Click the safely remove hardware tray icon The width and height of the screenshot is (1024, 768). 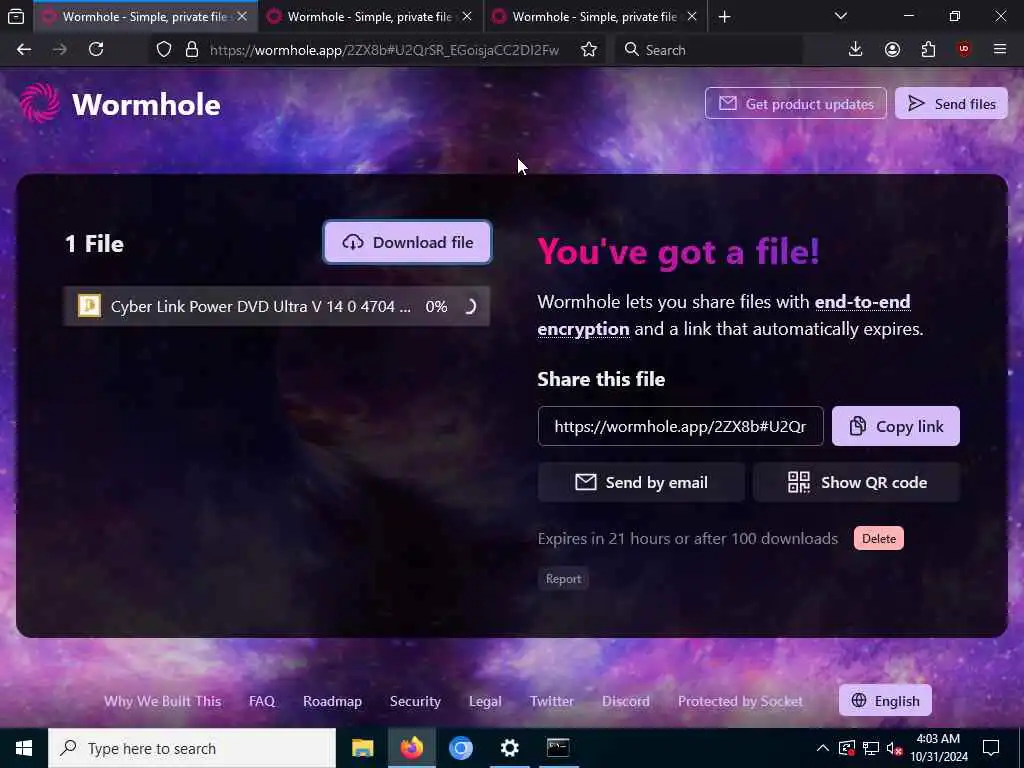pyautogui.click(x=846, y=748)
